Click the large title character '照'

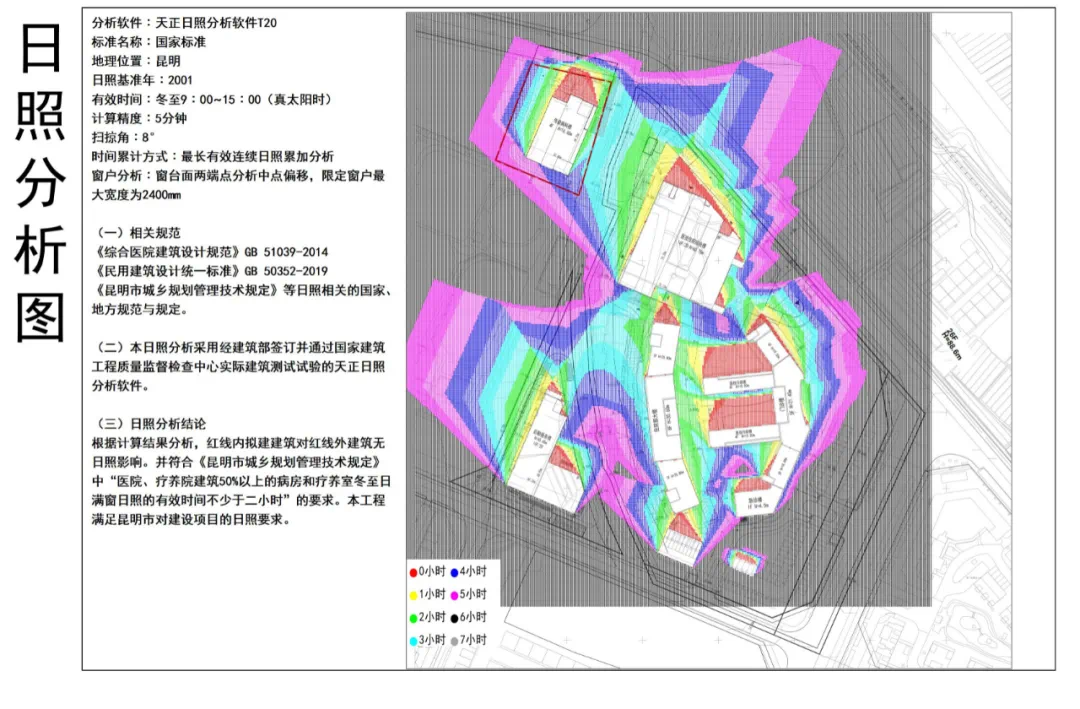(x=40, y=115)
